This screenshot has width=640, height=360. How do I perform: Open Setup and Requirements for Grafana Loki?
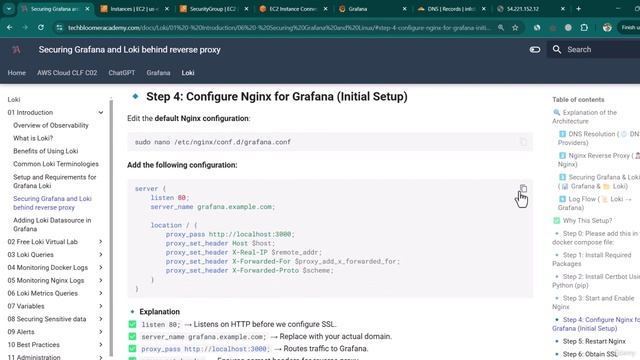55,181
